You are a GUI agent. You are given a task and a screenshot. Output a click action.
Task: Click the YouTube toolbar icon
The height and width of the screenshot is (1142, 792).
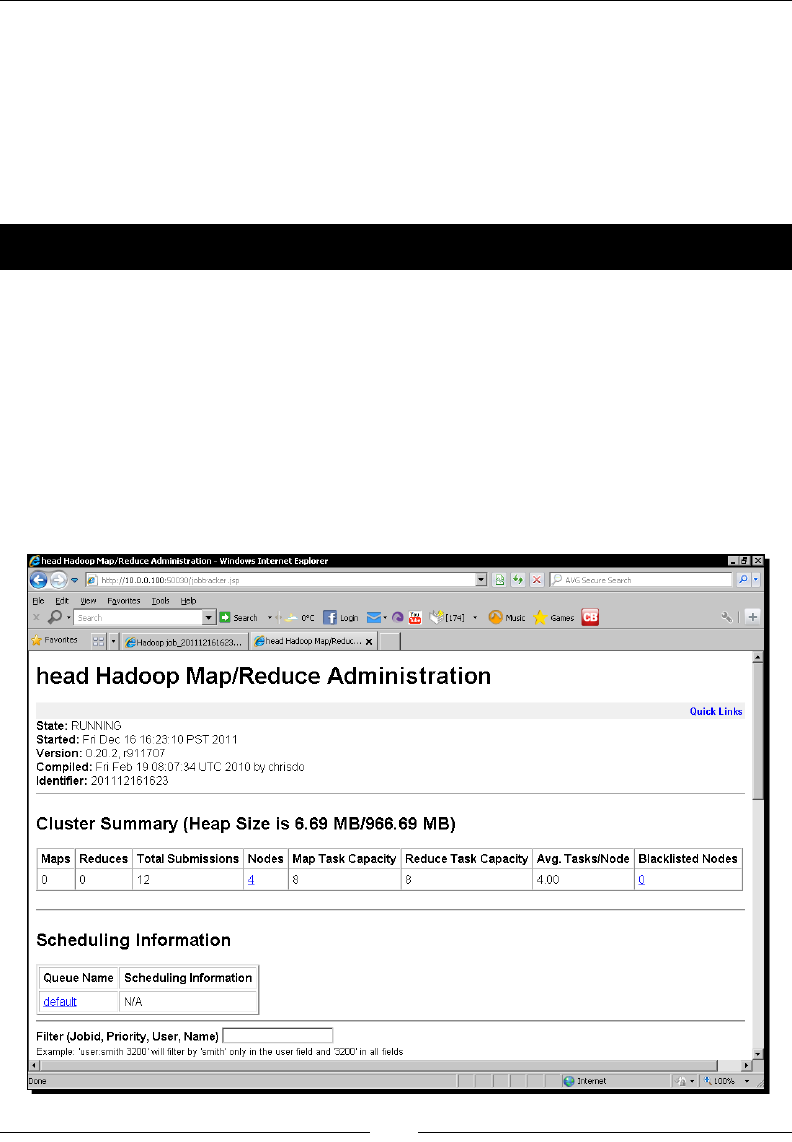tap(415, 618)
